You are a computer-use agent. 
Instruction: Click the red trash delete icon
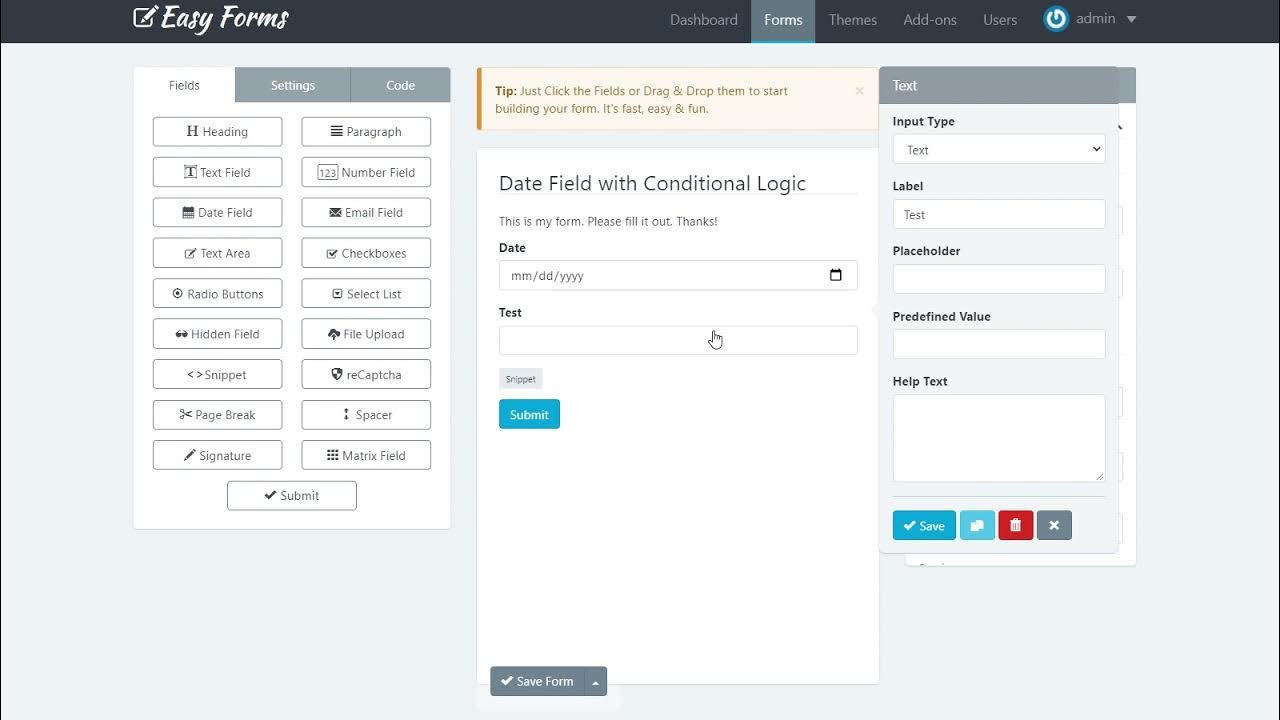click(1015, 526)
